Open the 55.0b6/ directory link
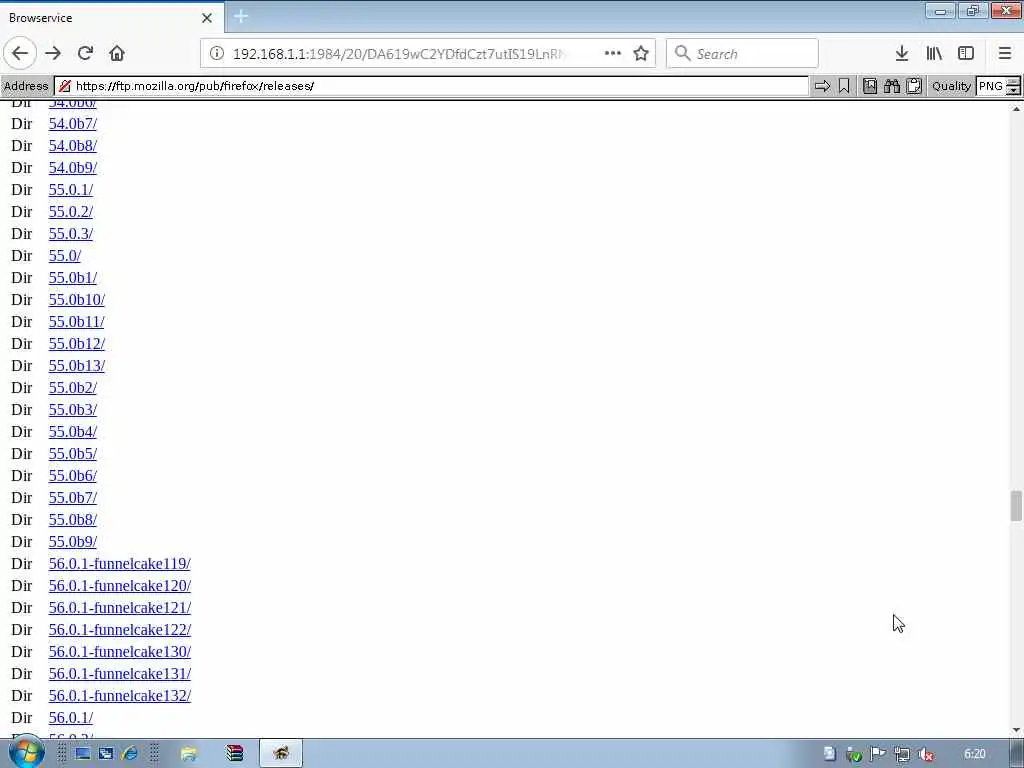The height and width of the screenshot is (768, 1024). click(72, 475)
